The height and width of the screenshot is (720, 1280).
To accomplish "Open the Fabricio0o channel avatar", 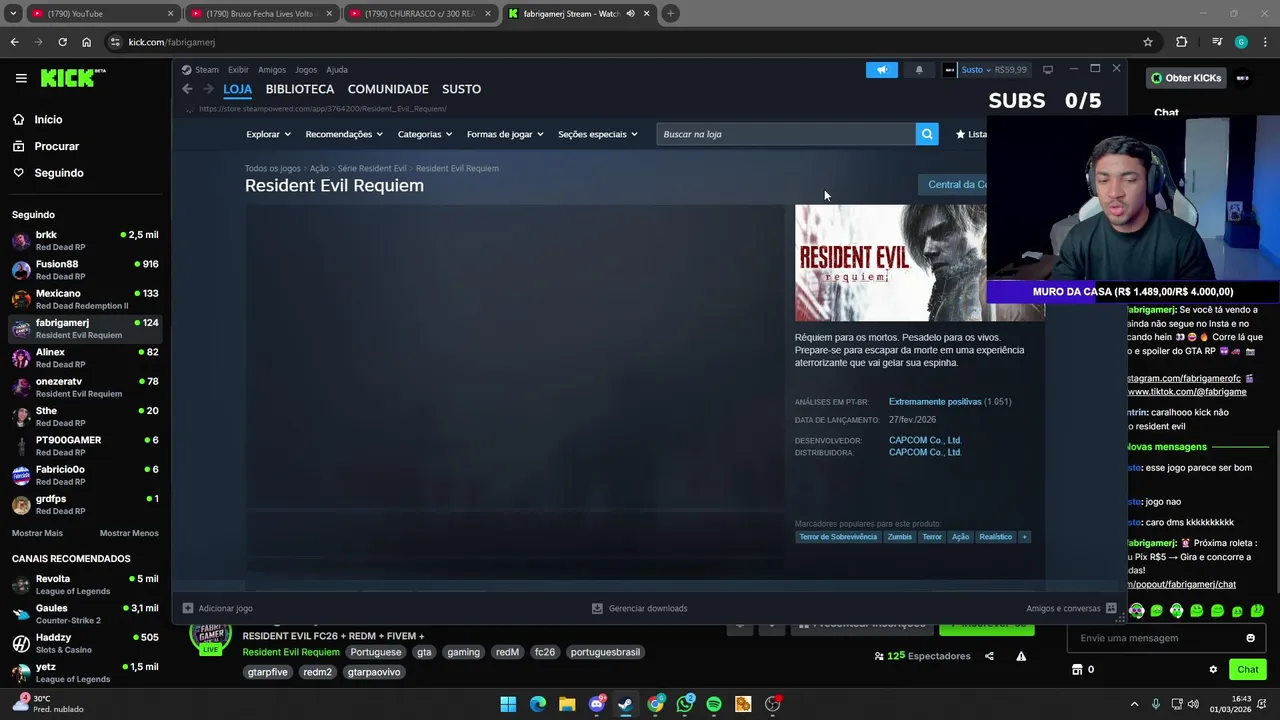I will click(x=21, y=475).
